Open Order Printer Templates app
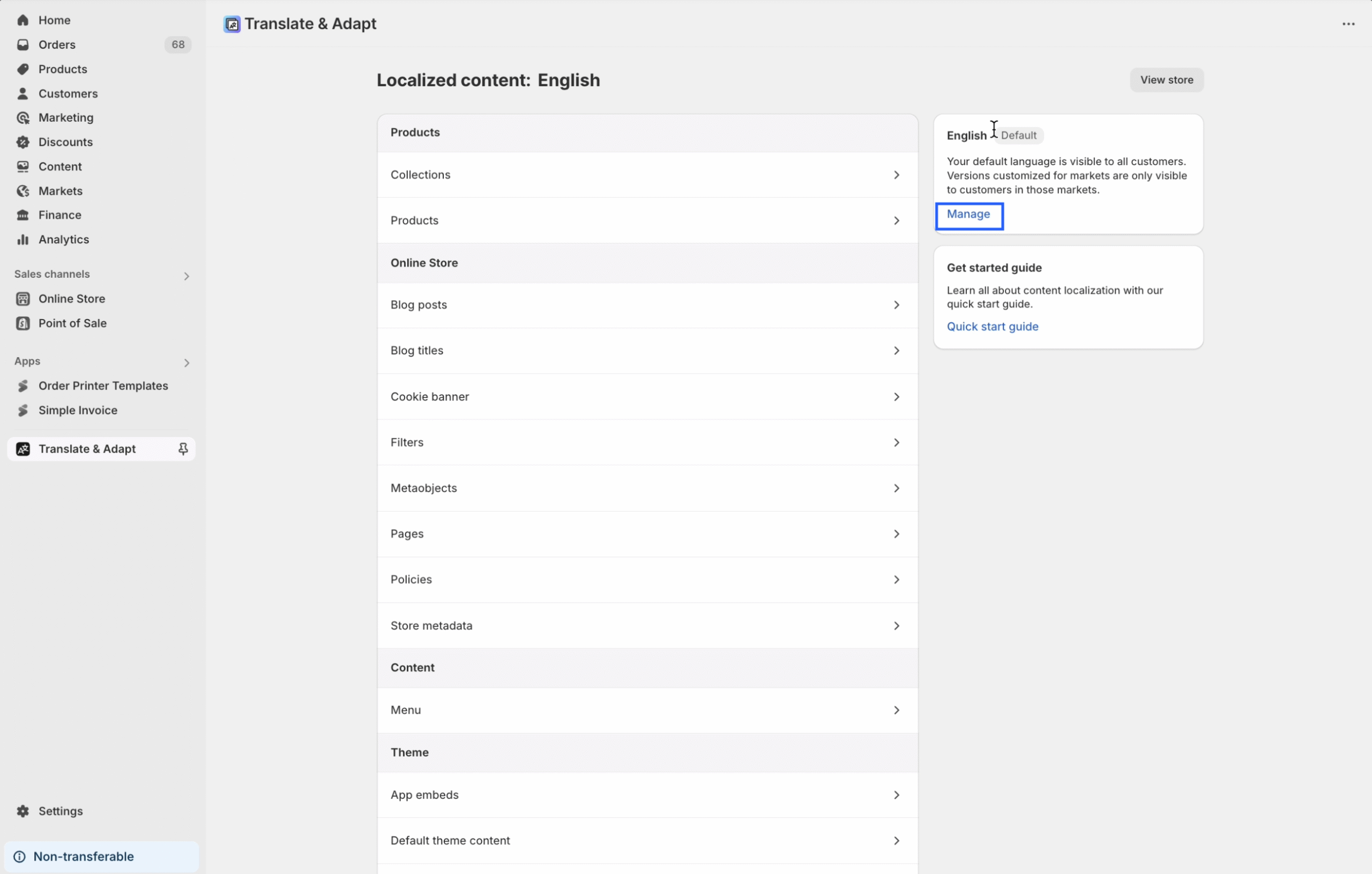 (x=103, y=386)
